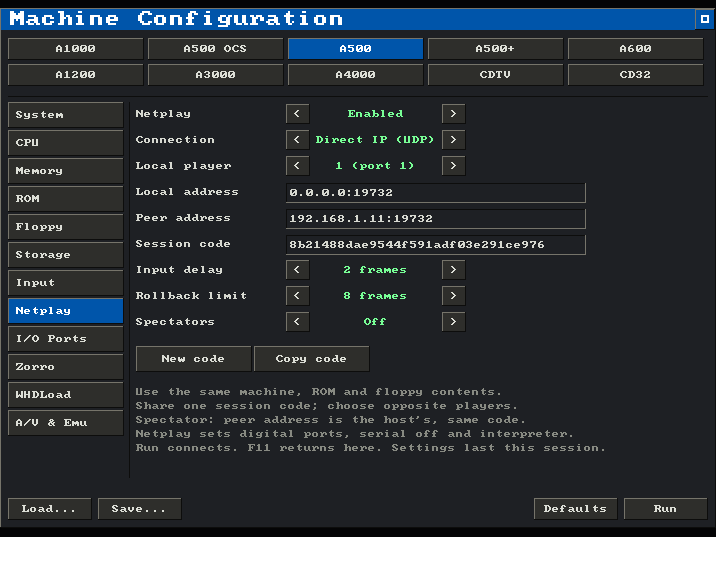Screen dimensions: 716x581
Task: Click left arrow for Netplay setting
Action: coord(297,114)
